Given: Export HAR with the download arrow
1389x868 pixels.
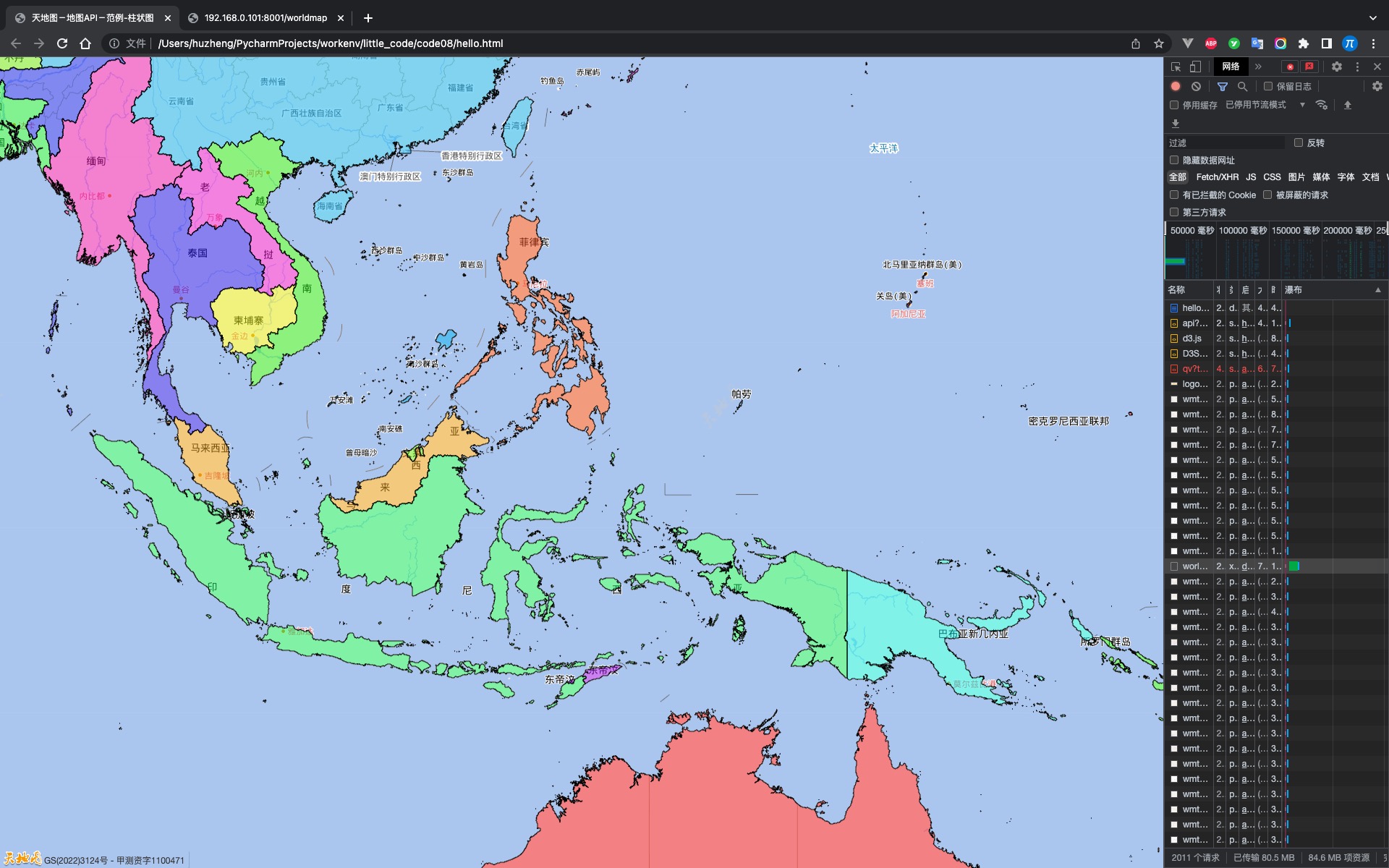Looking at the screenshot, I should click(1176, 124).
